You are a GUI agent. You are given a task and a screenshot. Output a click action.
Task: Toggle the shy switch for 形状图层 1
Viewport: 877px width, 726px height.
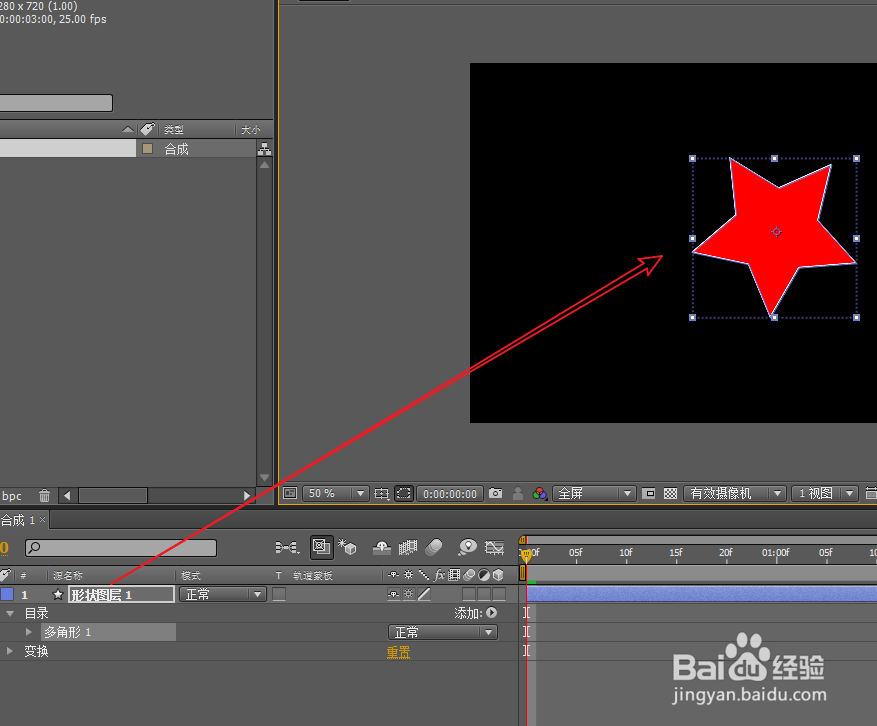tap(394, 594)
